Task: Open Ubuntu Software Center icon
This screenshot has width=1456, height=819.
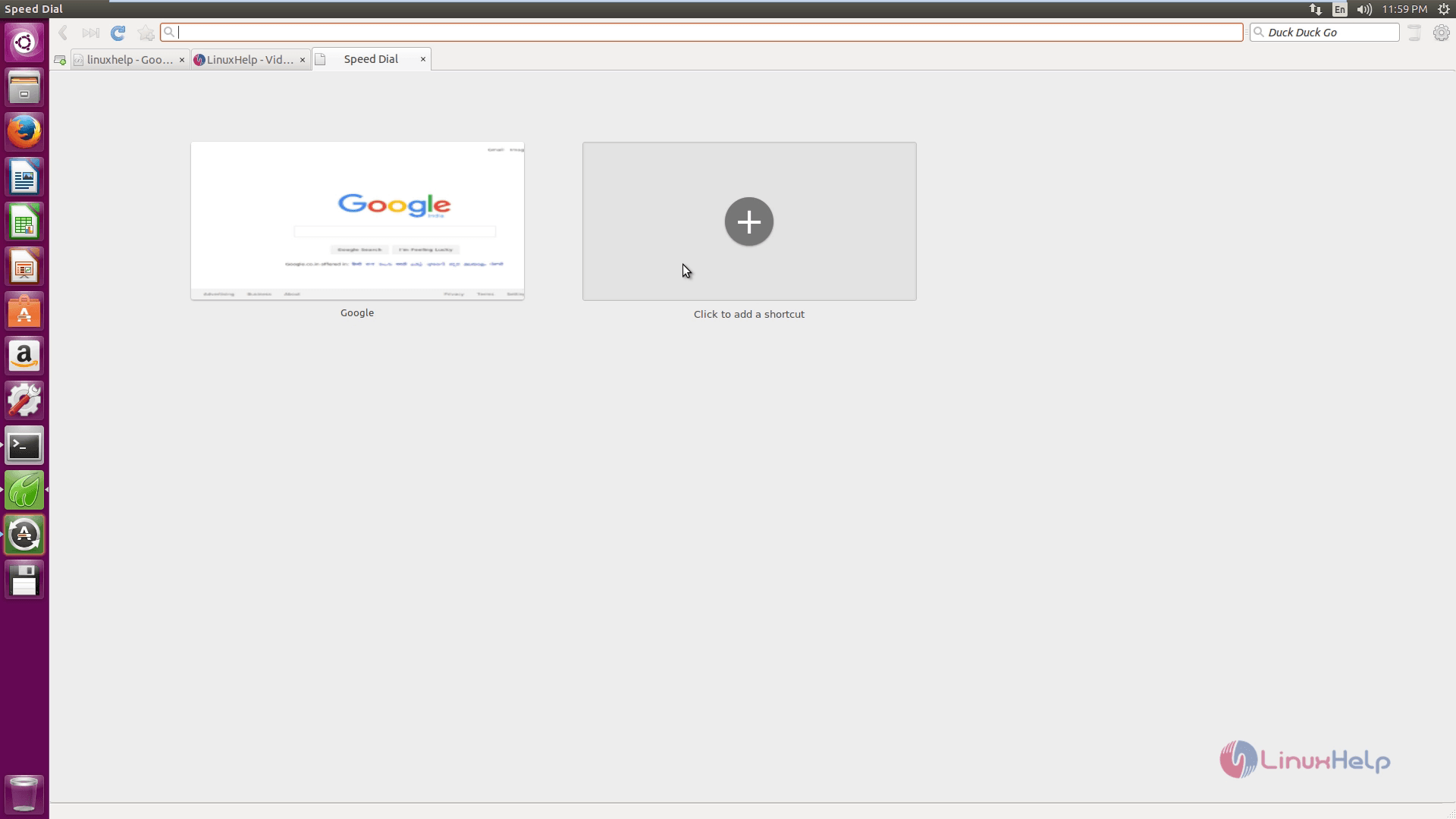Action: pos(24,312)
